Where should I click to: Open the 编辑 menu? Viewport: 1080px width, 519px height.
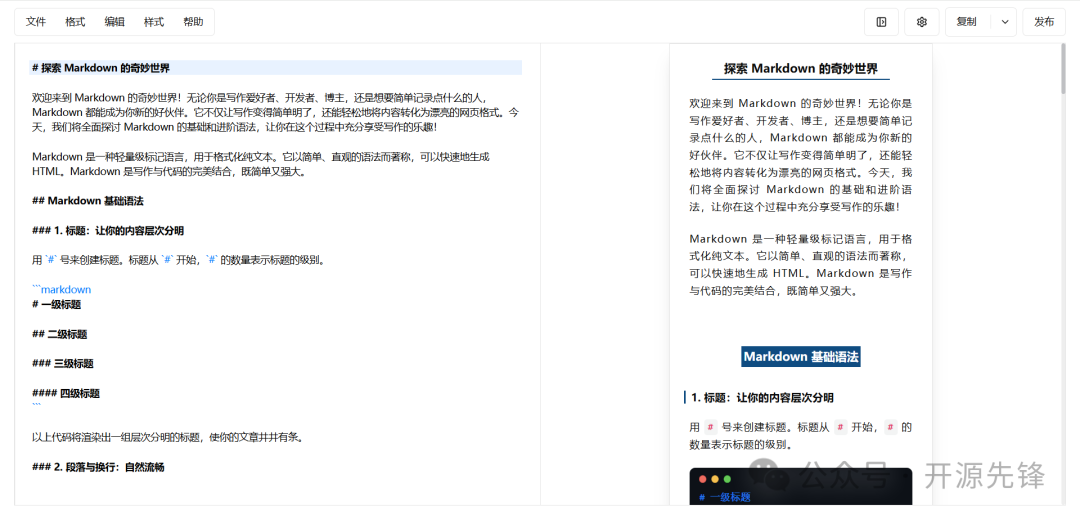pos(114,22)
